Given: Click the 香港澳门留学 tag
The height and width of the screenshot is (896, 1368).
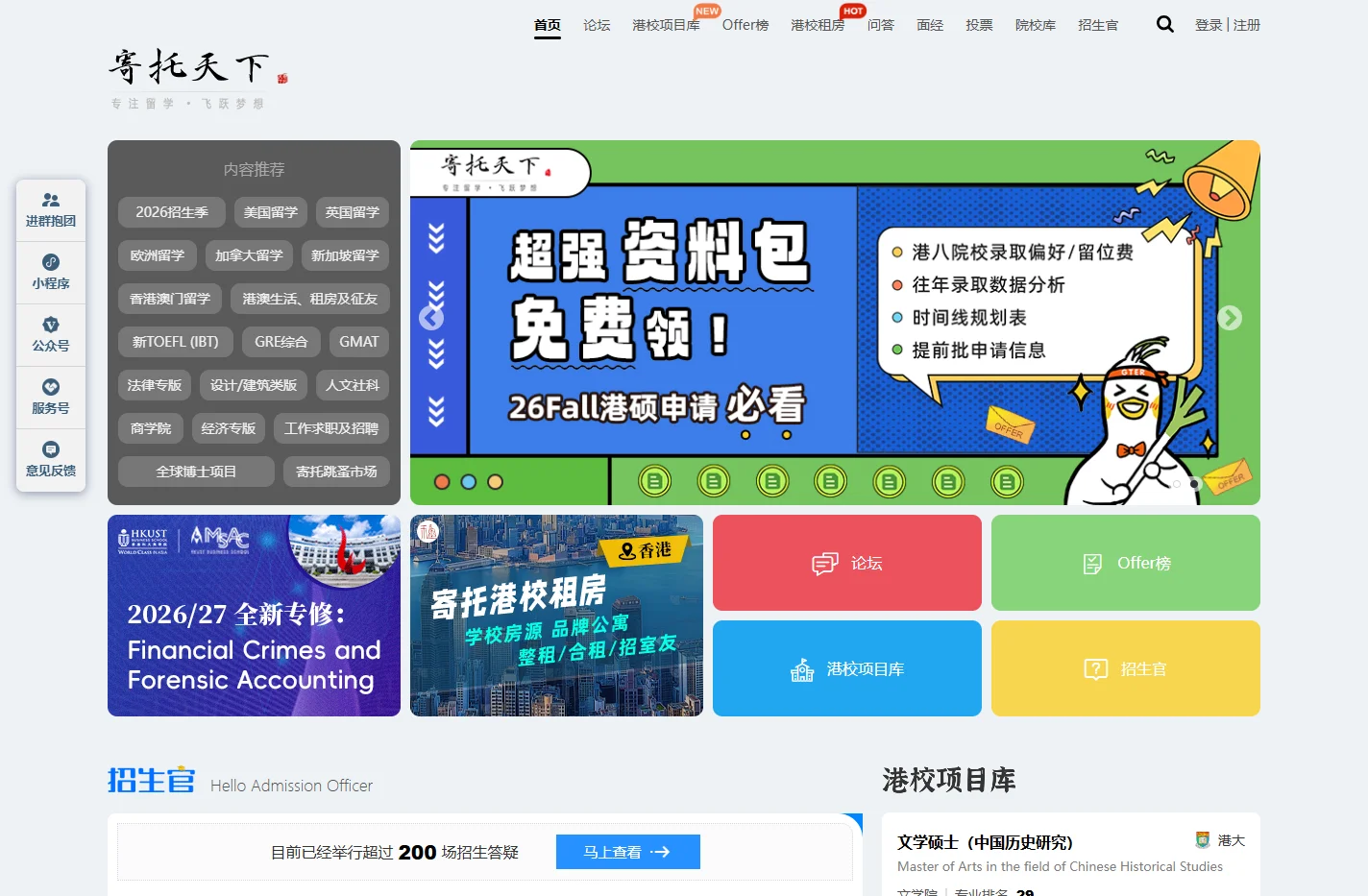Looking at the screenshot, I should click(x=170, y=299).
